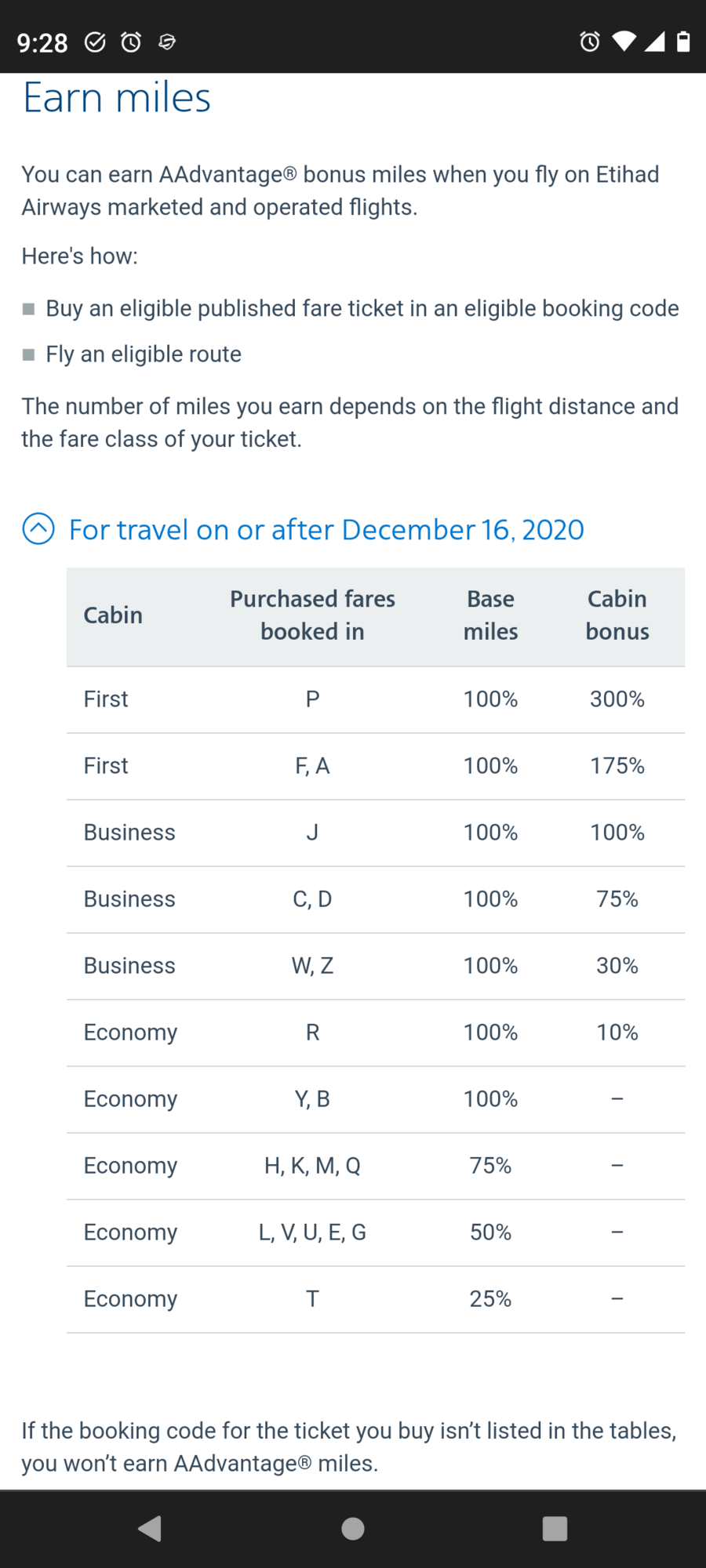Tap the checkmark task notification icon
The width and height of the screenshot is (706, 1568).
click(x=95, y=42)
